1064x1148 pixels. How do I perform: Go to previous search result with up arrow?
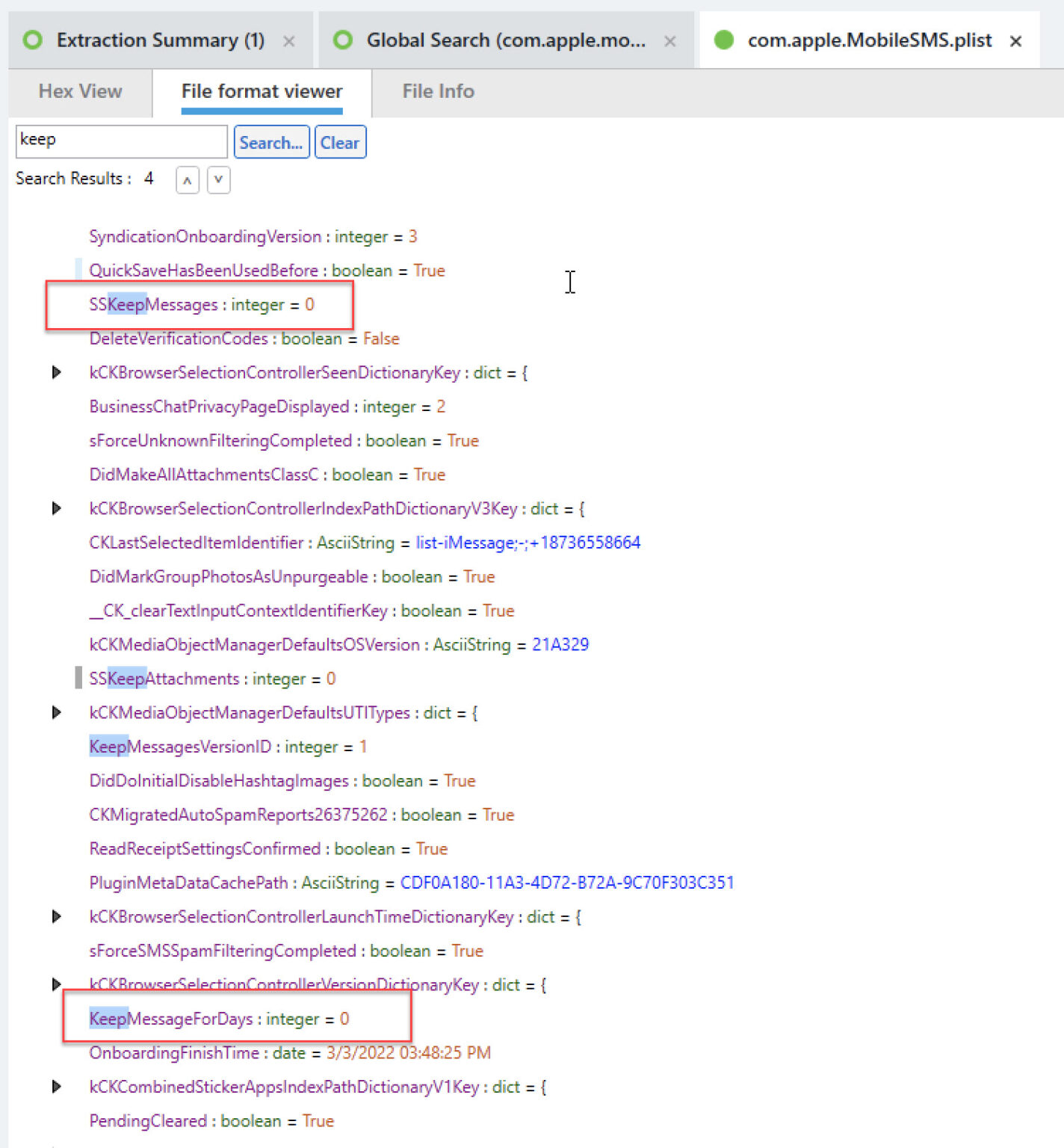pos(188,180)
